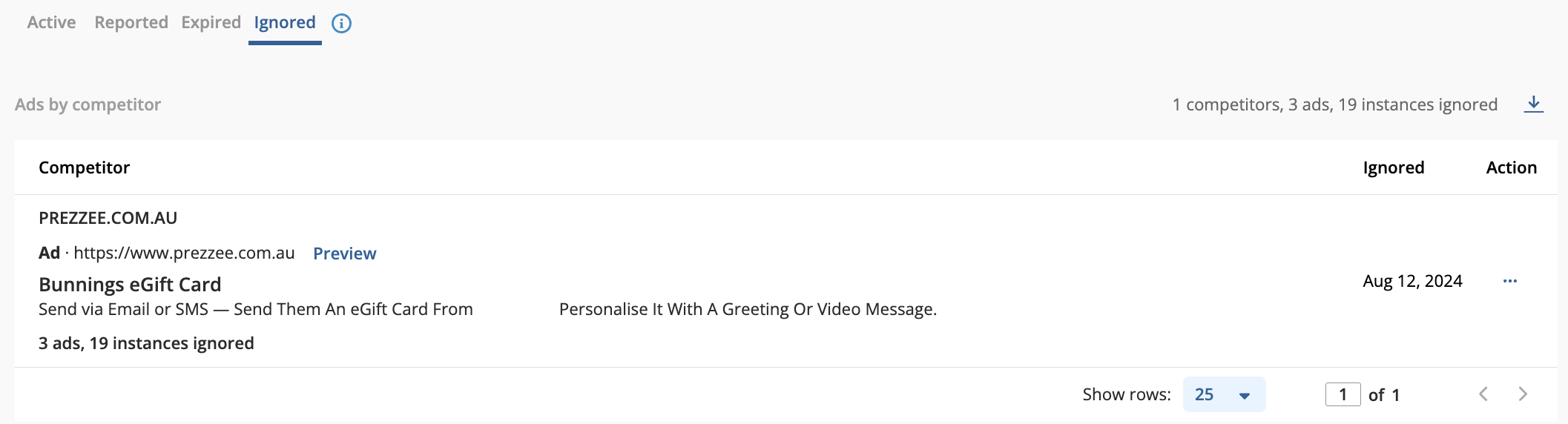Click the Competitor column header
The image size is (1568, 424).
84,168
